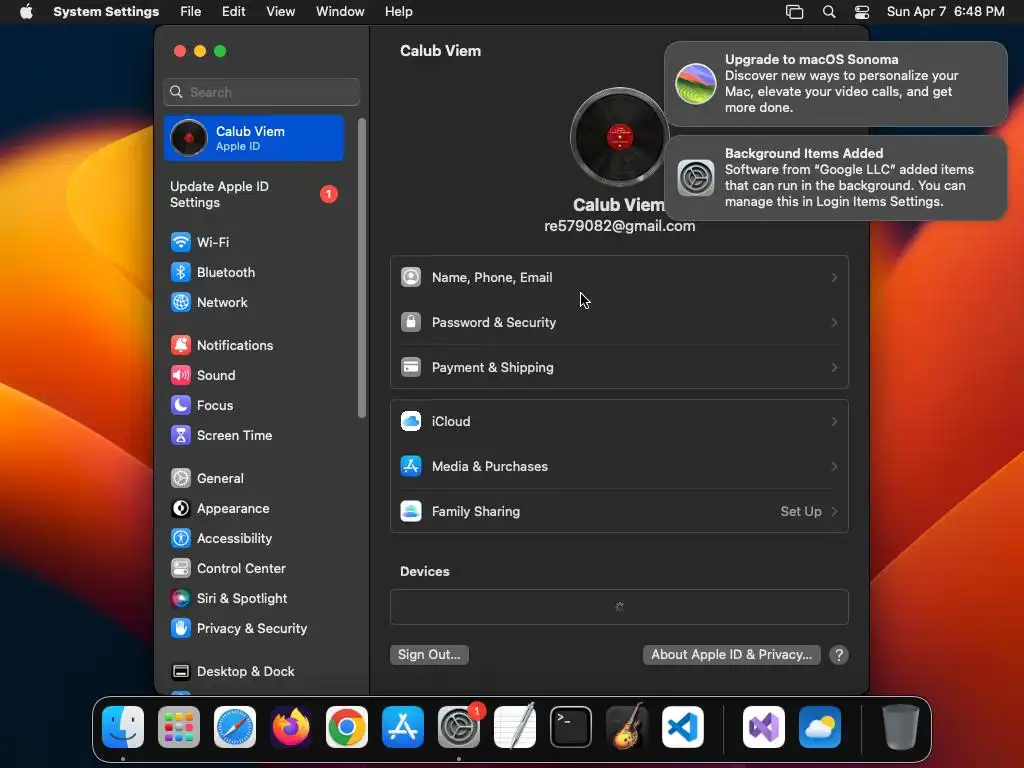1024x768 pixels.
Task: Open Upgrade to macOS Sonoma notification
Action: click(x=836, y=84)
